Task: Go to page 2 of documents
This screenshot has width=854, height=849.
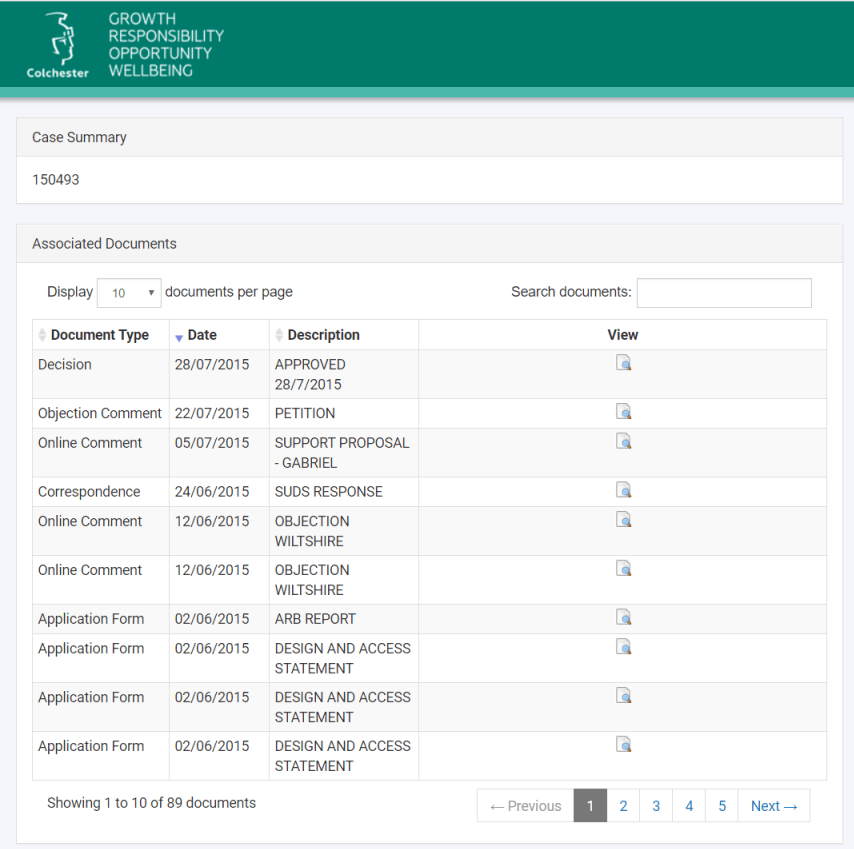Action: (x=623, y=806)
